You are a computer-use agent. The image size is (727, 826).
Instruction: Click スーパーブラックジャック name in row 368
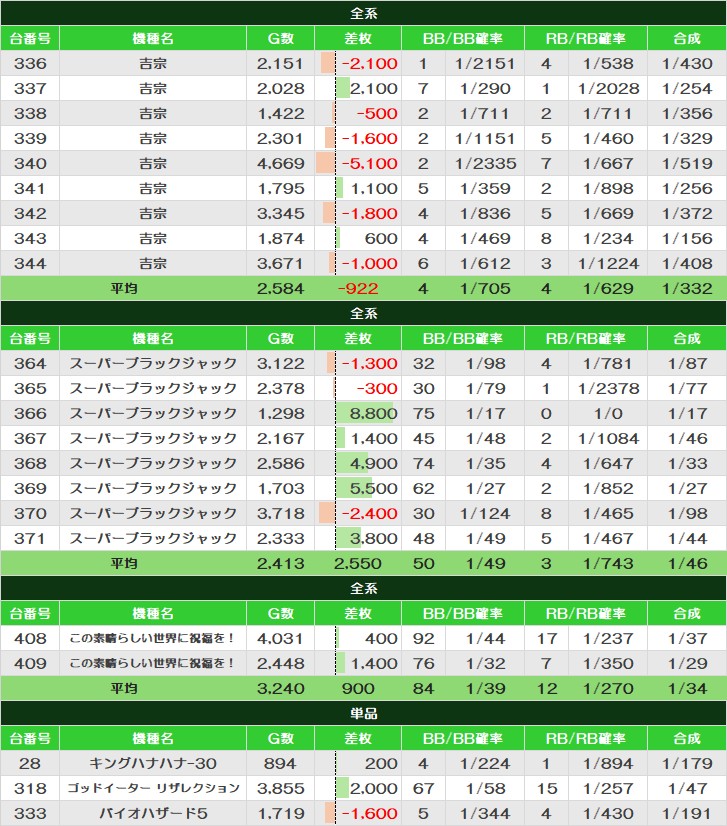coord(153,464)
